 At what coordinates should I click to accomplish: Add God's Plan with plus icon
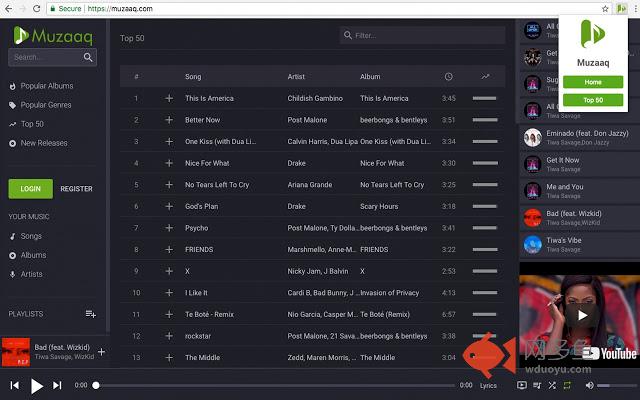[169, 207]
